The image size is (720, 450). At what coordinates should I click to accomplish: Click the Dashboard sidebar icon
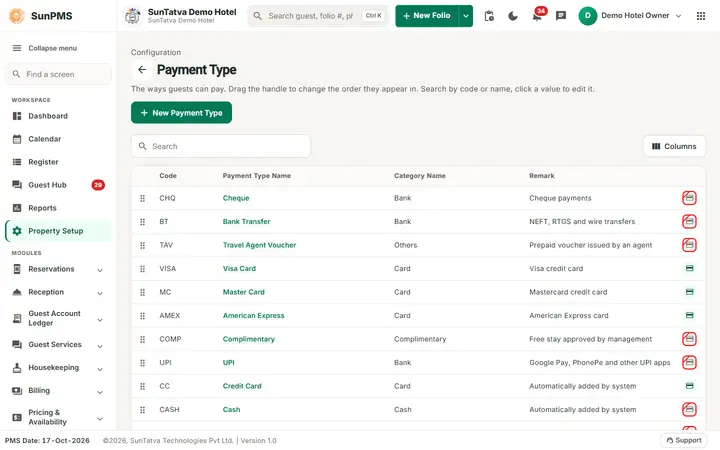[17, 116]
